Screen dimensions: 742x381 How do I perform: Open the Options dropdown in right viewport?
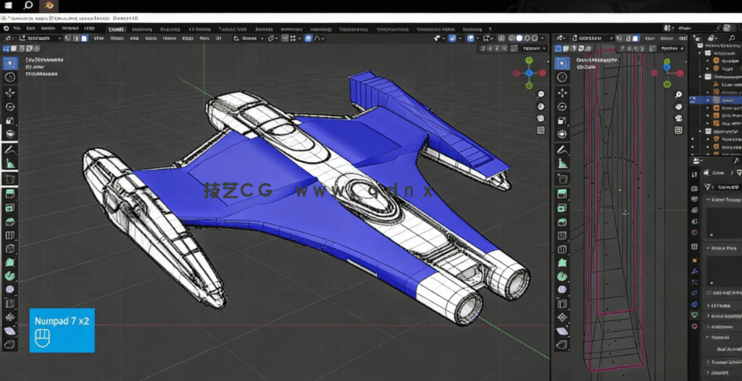tap(672, 48)
